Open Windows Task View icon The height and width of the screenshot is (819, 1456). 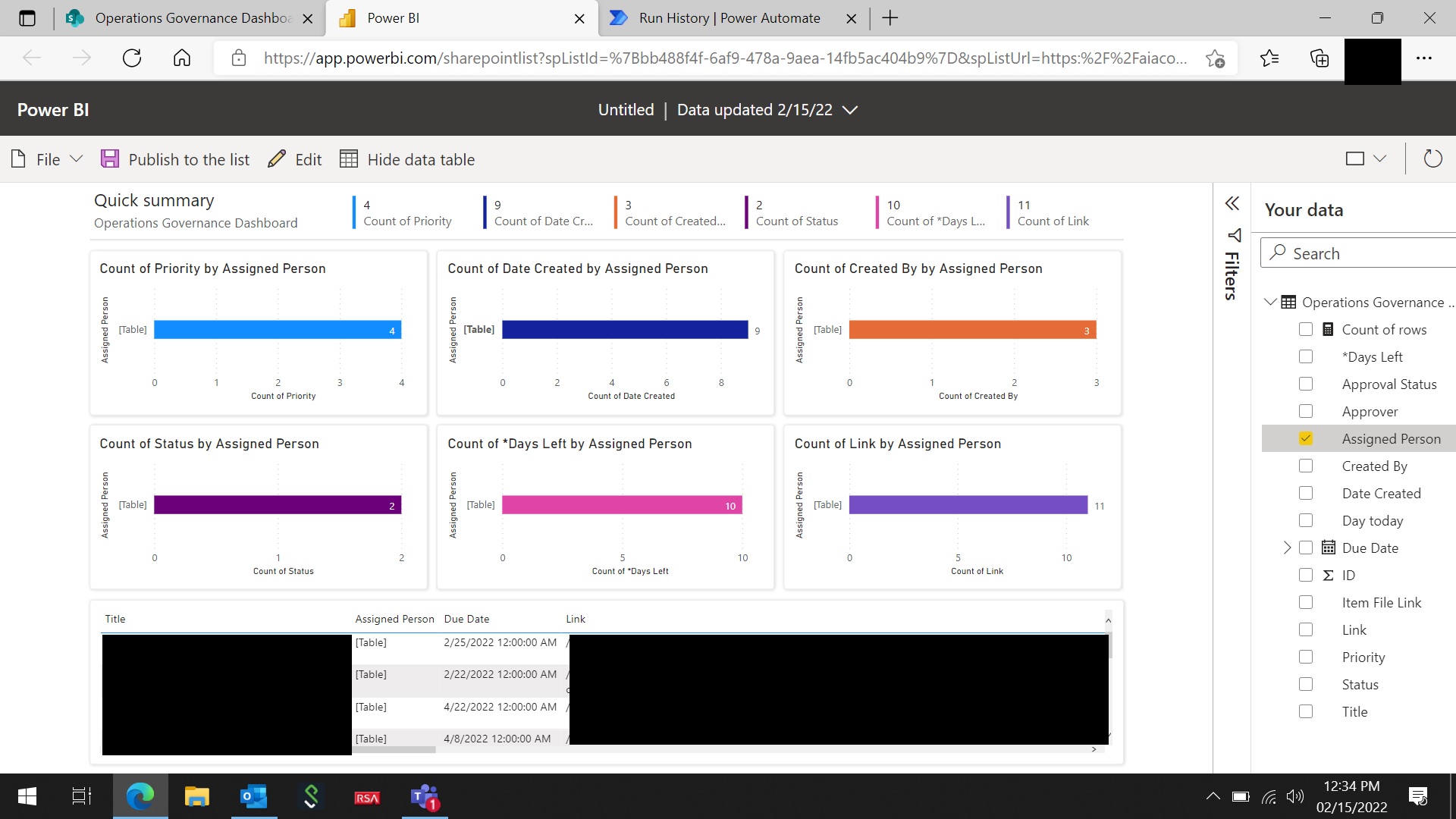point(81,797)
